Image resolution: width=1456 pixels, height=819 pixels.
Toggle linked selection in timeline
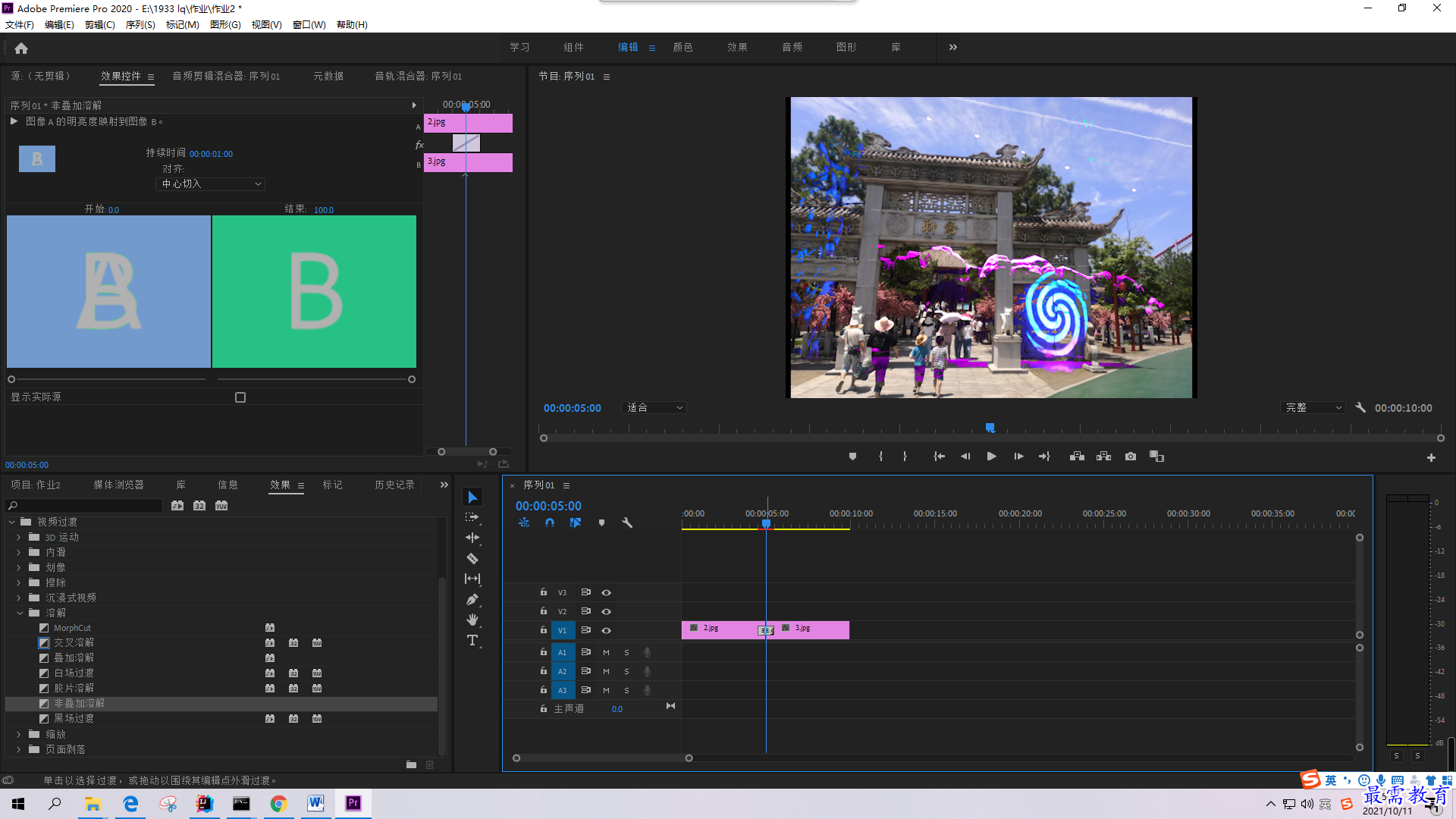(576, 522)
